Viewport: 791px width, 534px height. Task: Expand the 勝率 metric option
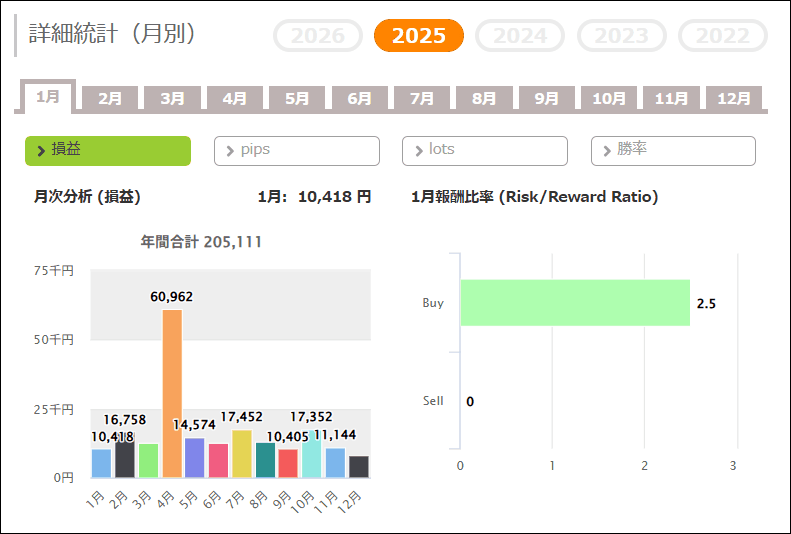(x=673, y=150)
